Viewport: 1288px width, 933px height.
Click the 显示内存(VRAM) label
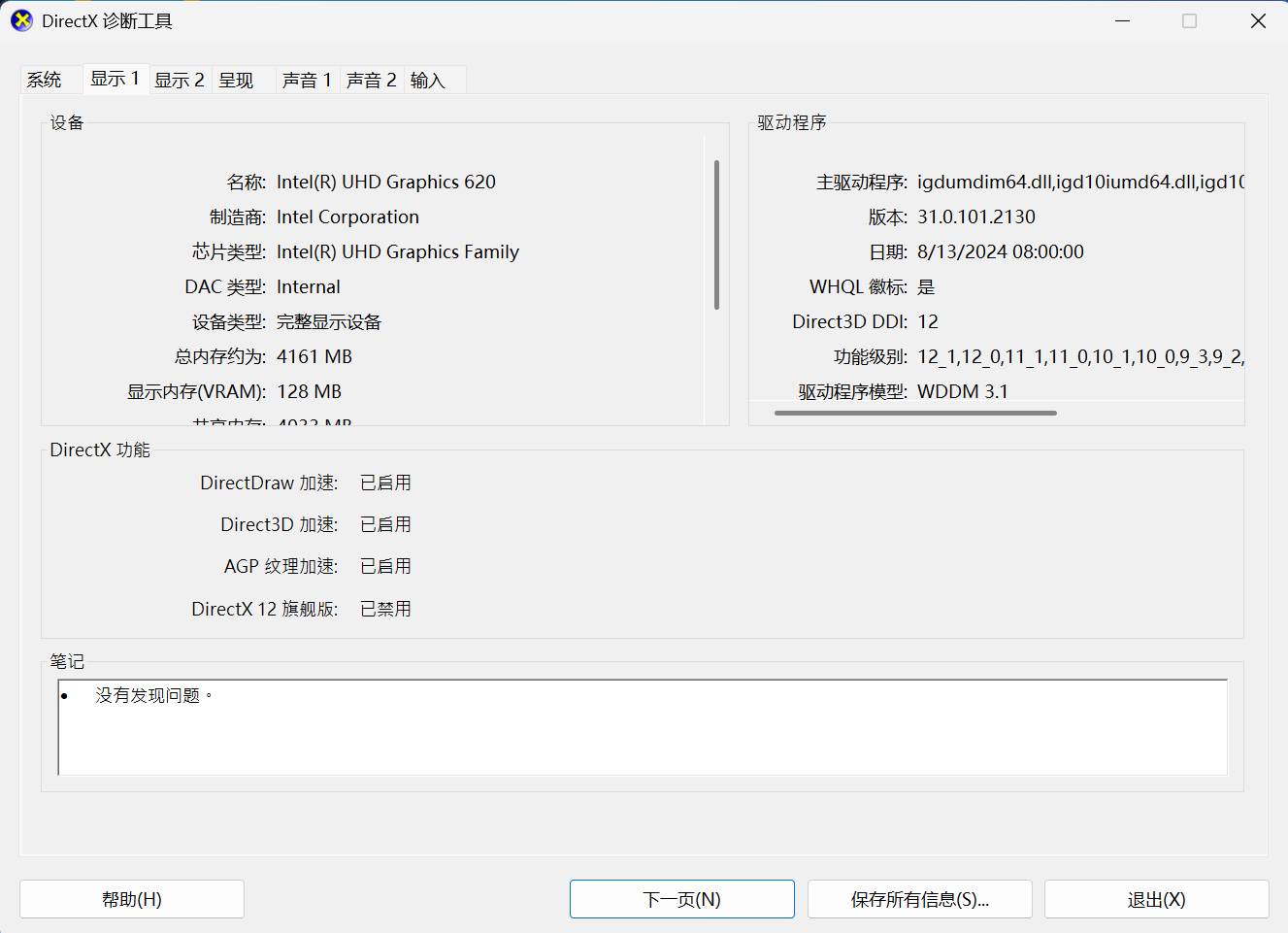coord(197,391)
